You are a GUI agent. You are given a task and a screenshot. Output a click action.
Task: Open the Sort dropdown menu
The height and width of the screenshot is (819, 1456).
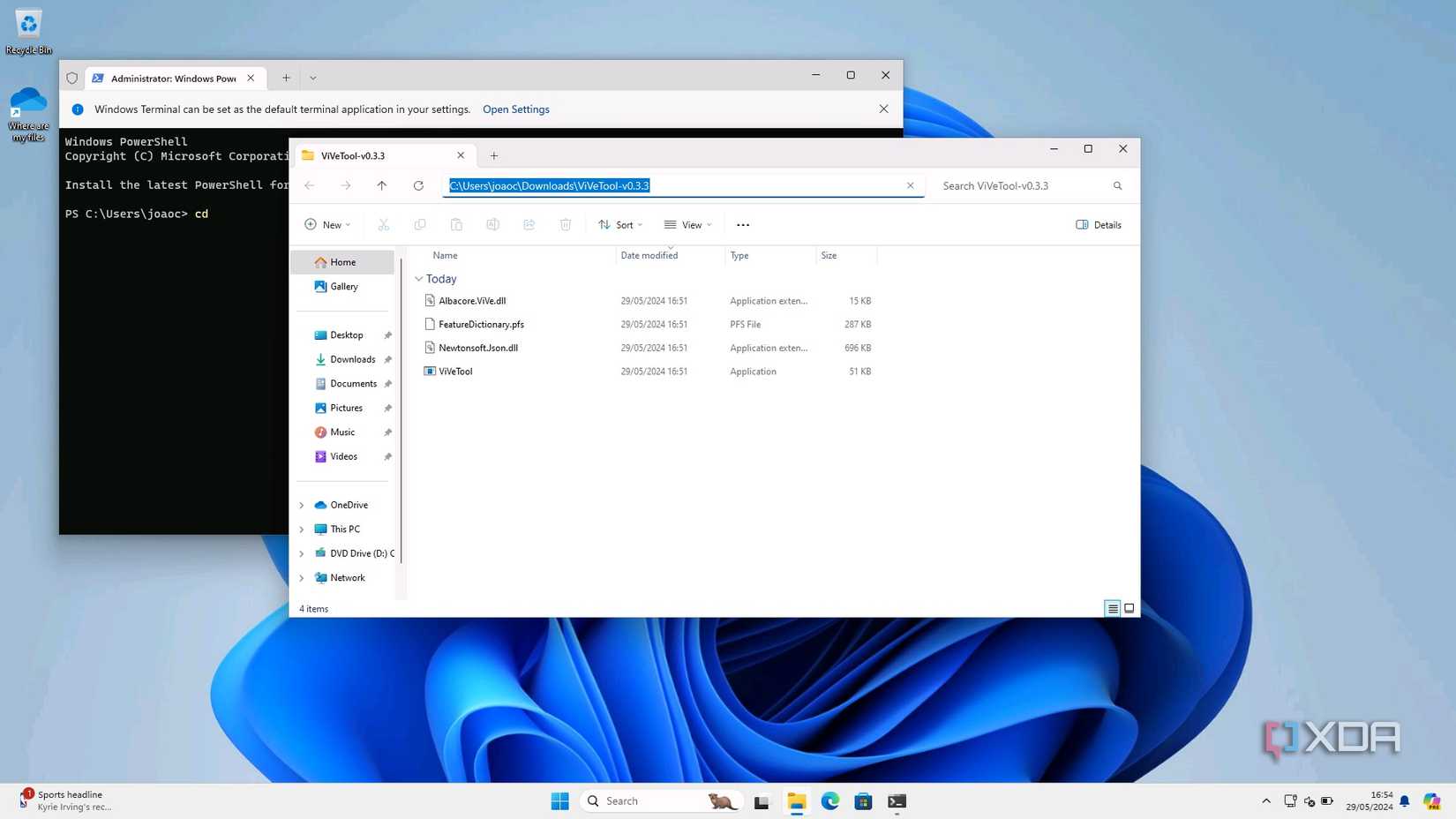tap(619, 225)
